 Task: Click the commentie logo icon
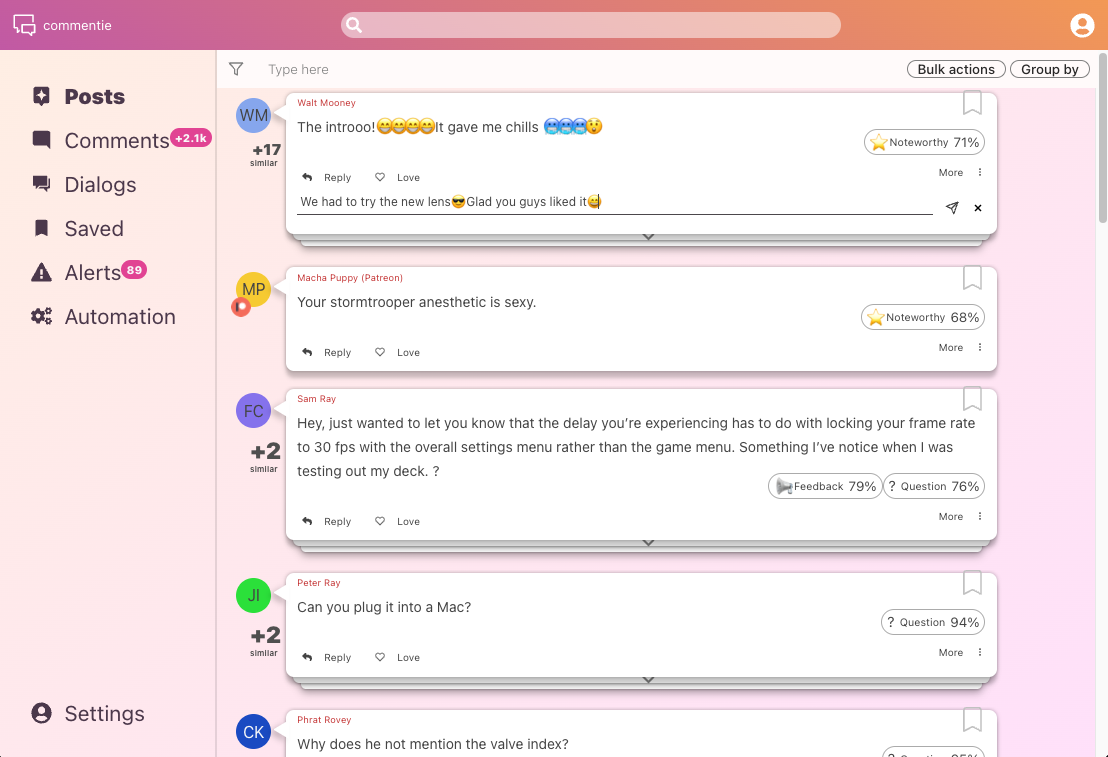click(24, 25)
